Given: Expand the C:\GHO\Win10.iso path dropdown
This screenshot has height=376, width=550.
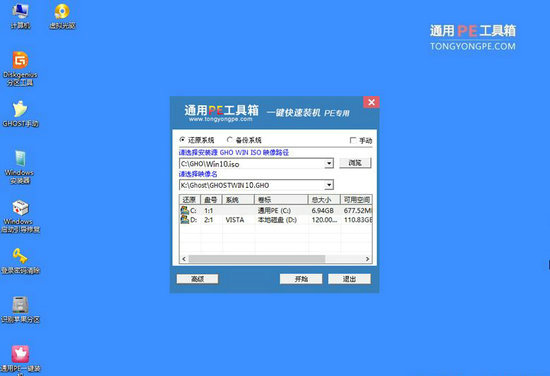Looking at the screenshot, I should click(x=329, y=163).
